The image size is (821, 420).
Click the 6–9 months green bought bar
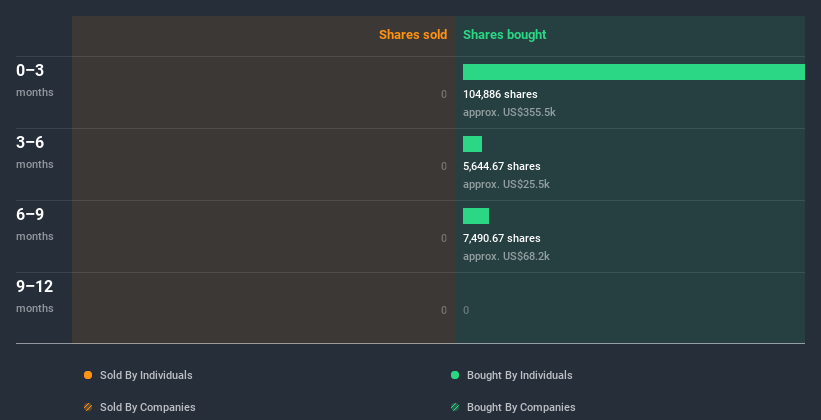pyautogui.click(x=476, y=216)
